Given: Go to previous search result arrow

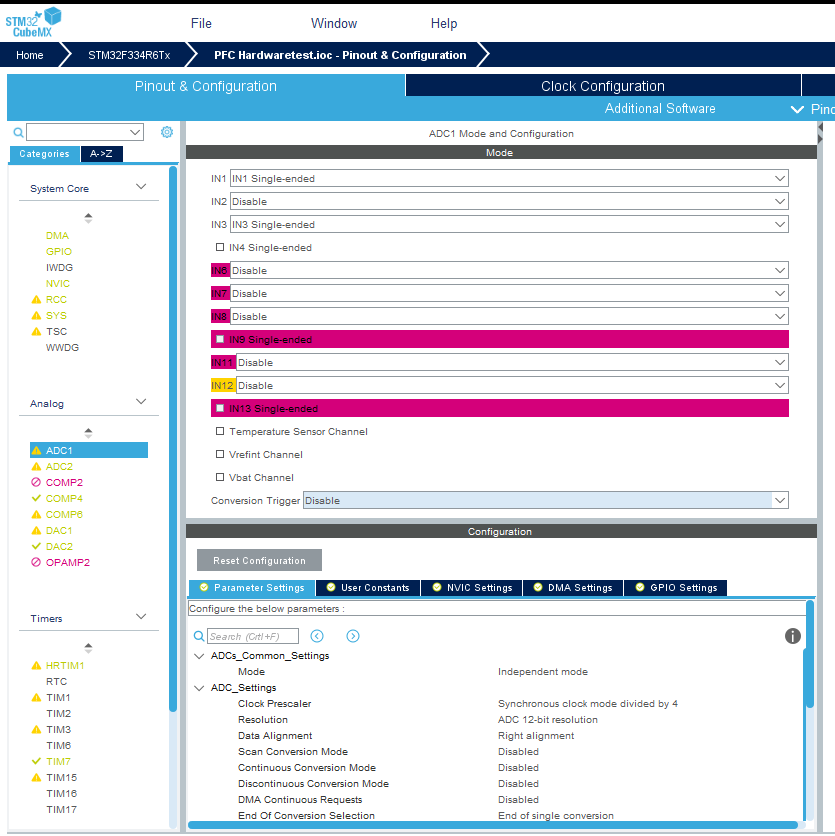Looking at the screenshot, I should pos(317,636).
